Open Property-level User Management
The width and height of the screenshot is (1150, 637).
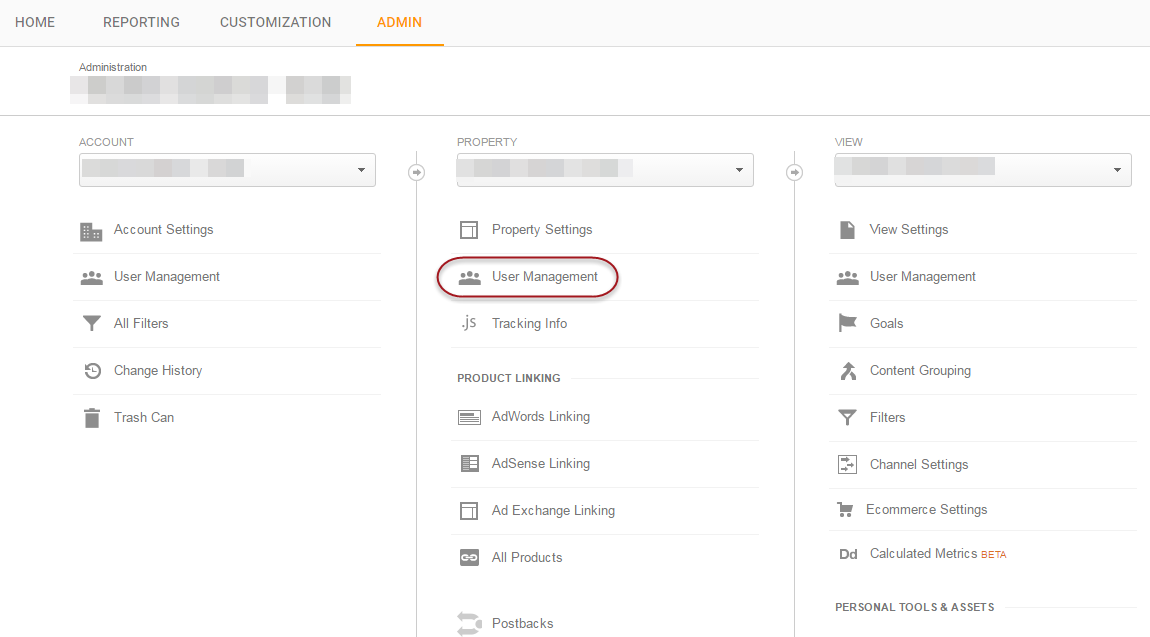tap(544, 277)
